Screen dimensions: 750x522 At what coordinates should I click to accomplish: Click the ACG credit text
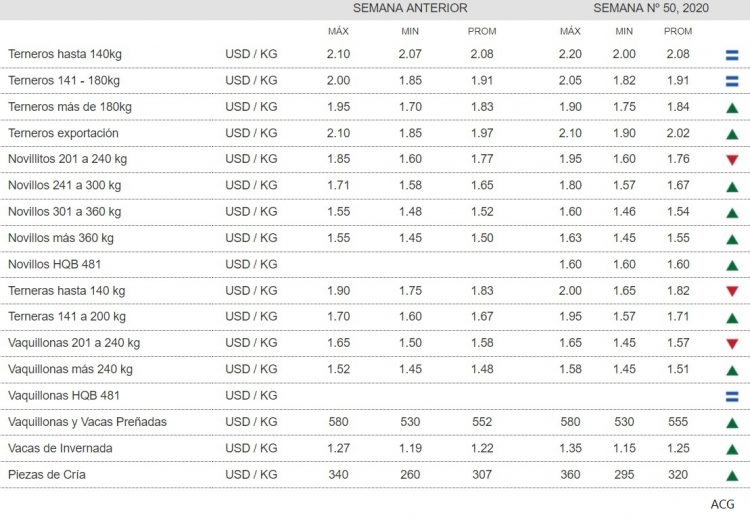click(722, 504)
